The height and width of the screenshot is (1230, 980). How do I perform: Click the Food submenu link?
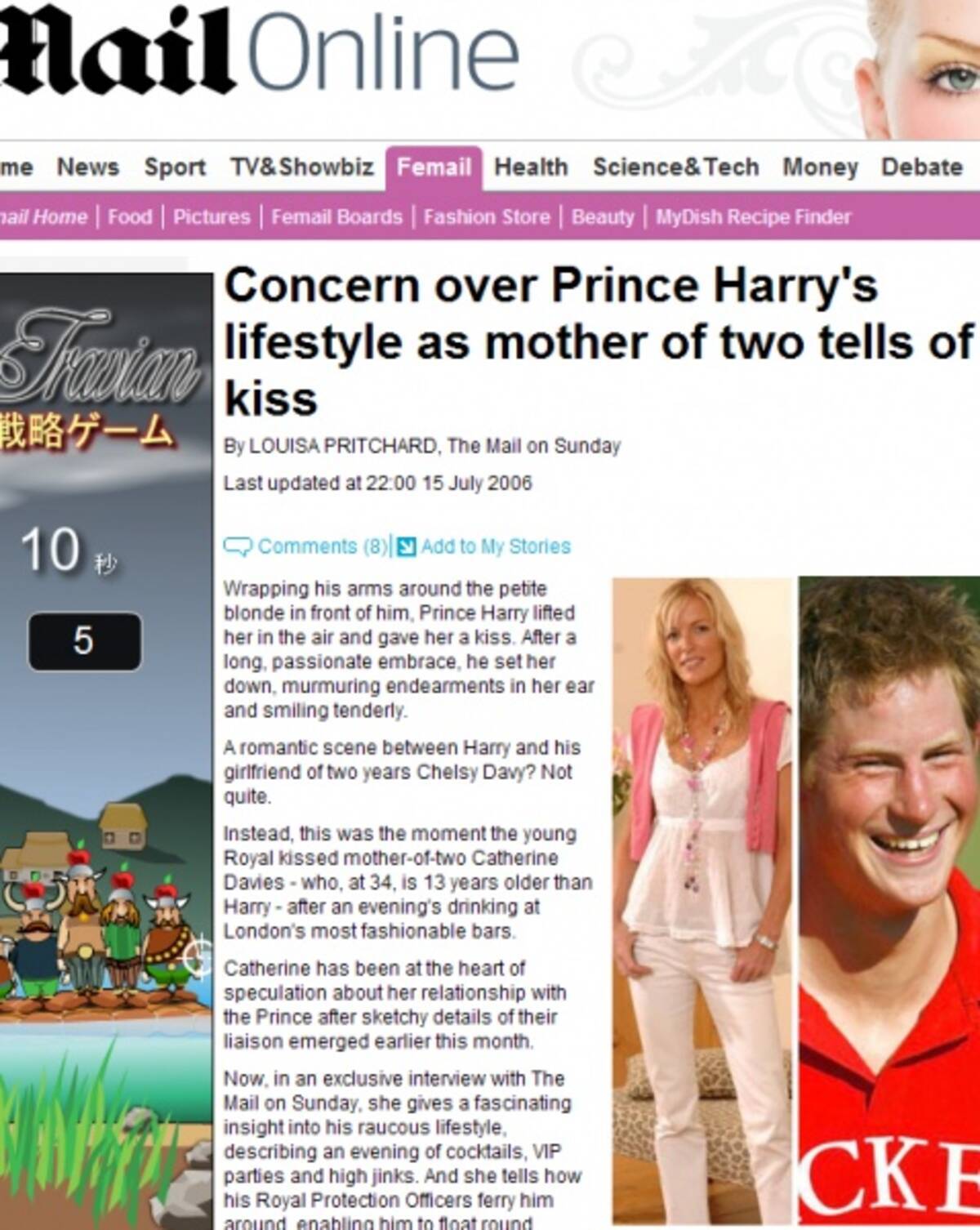tap(130, 217)
